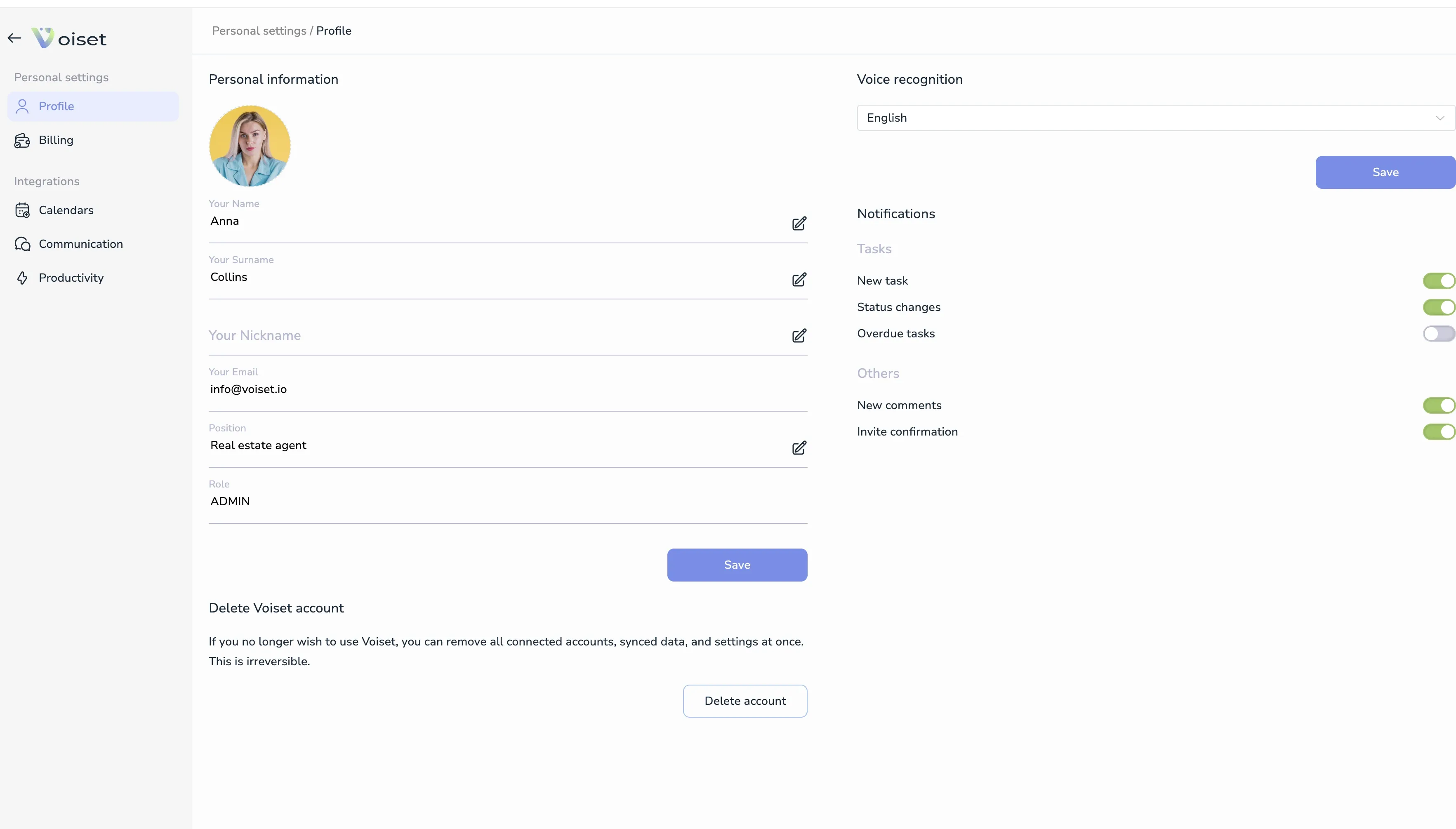Click the edit pencil for Your Surname
The width and height of the screenshot is (1456, 829).
799,280
